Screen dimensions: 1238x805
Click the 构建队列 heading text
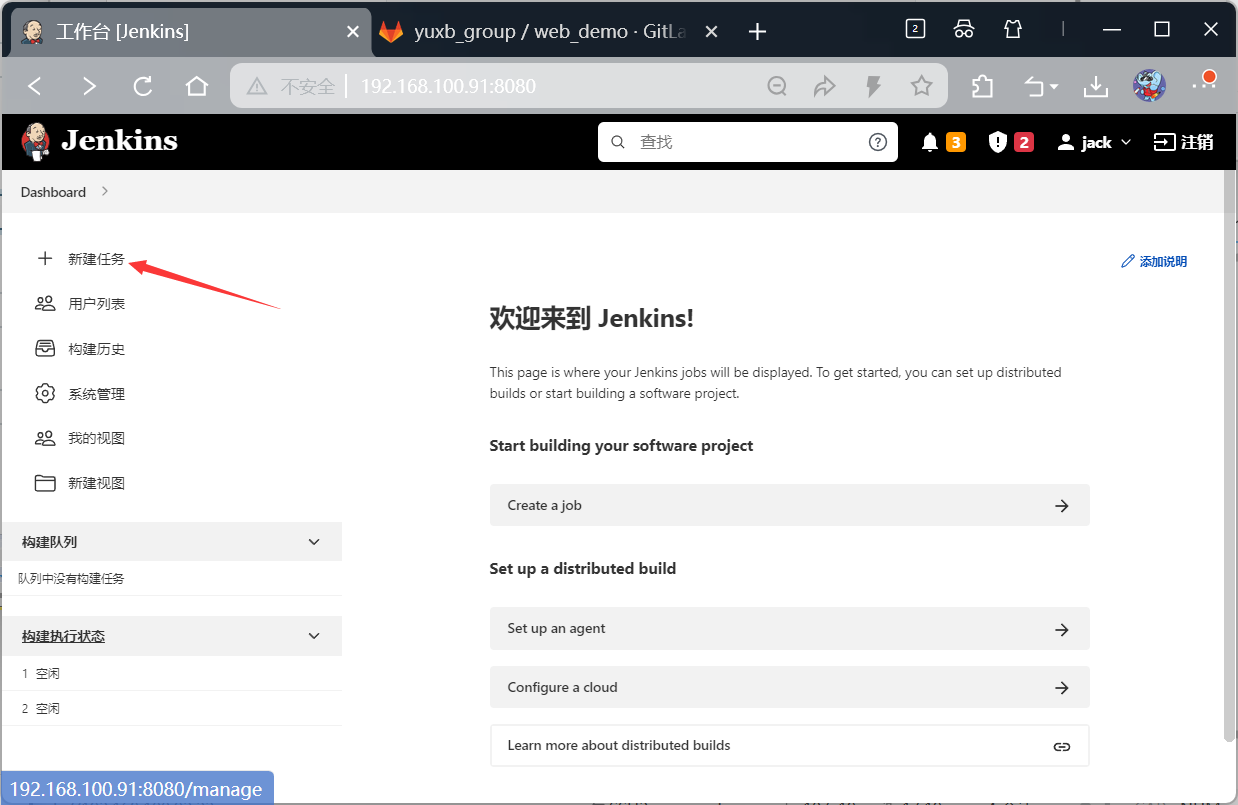[x=50, y=542]
